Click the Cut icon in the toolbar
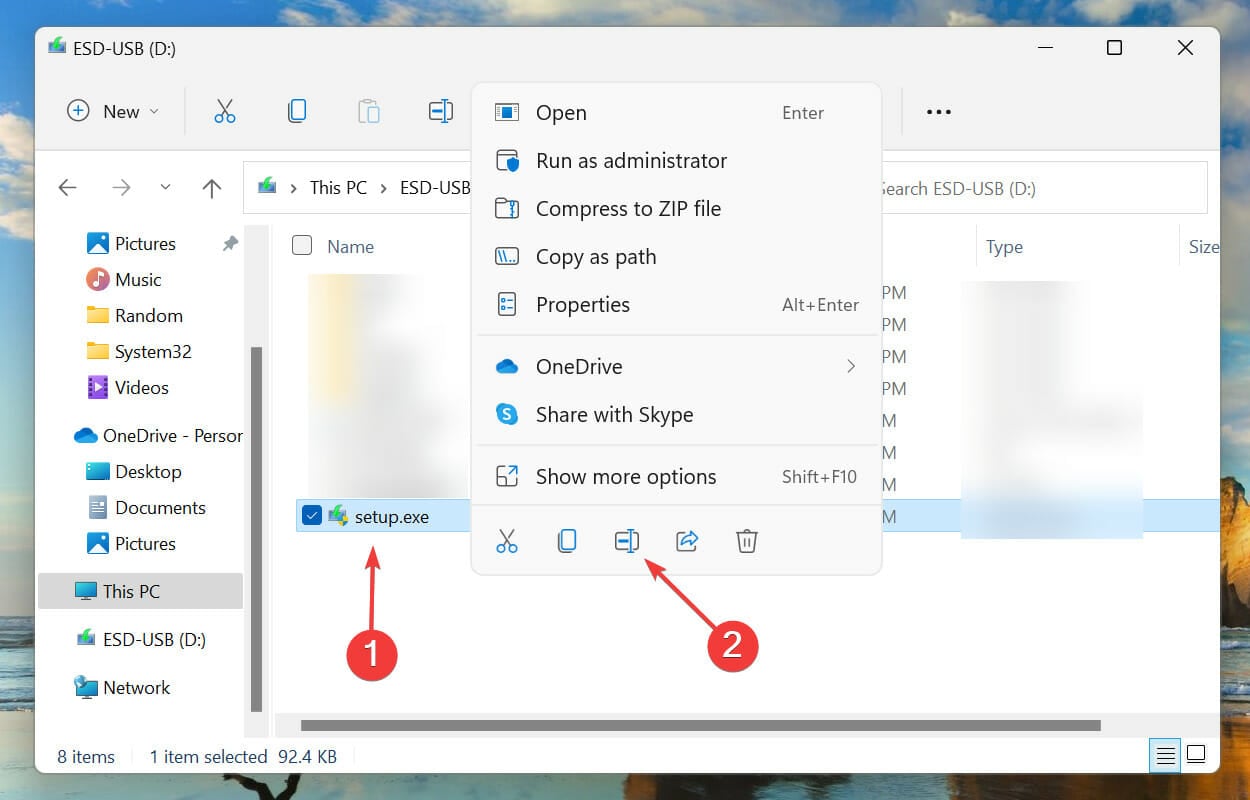Image resolution: width=1250 pixels, height=800 pixels. tap(224, 111)
